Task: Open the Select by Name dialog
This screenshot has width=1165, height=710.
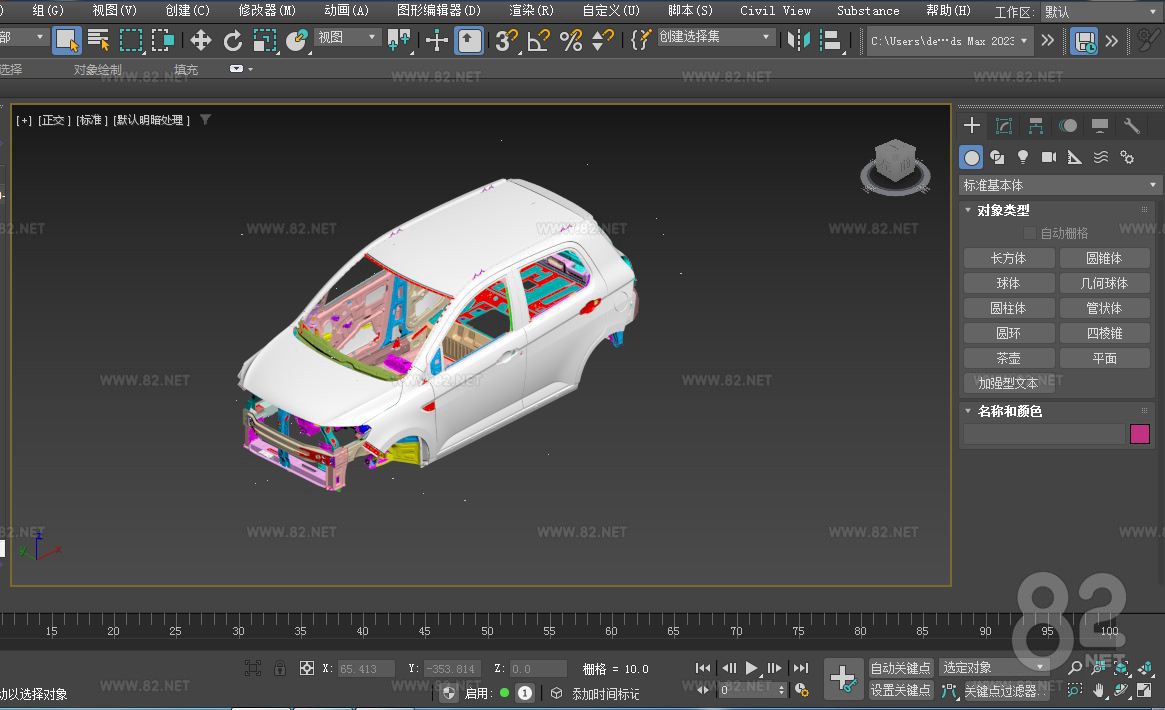Action: [99, 41]
